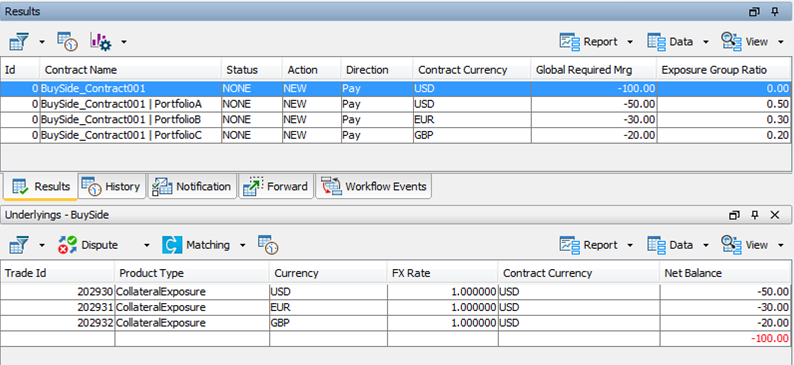This screenshot has width=794, height=365.
Task: Open Report dropdown arrow in Underlyings panel
Action: [630, 246]
